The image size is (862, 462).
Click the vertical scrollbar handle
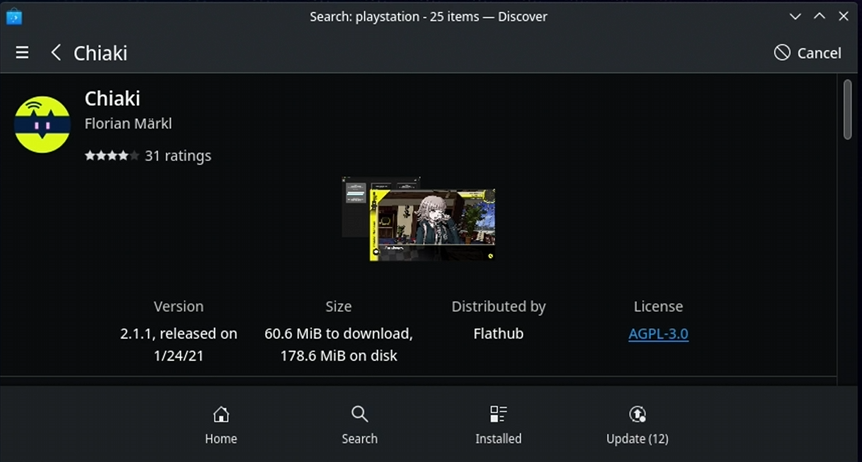tap(847, 109)
